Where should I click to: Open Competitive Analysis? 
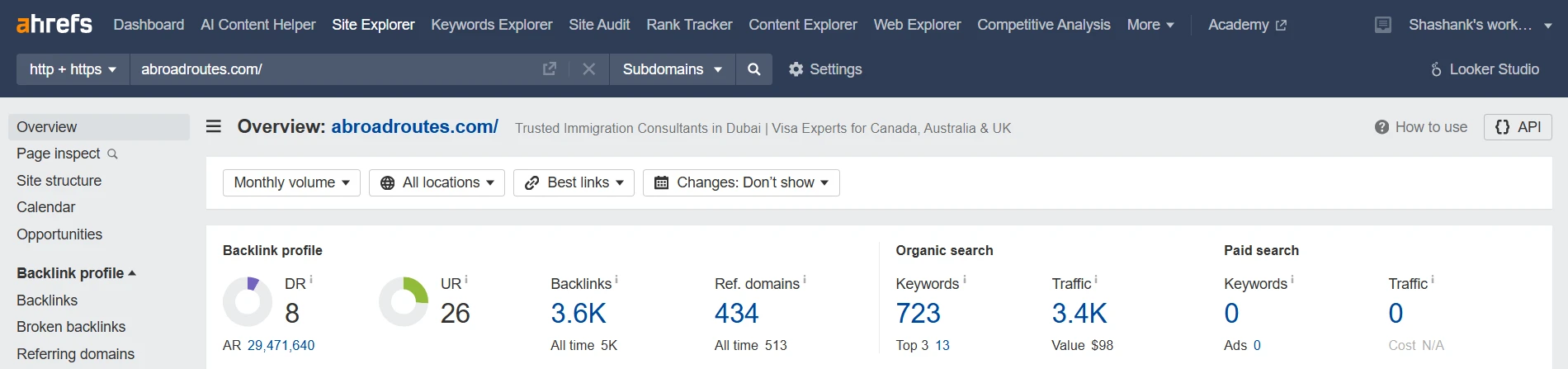click(1044, 25)
